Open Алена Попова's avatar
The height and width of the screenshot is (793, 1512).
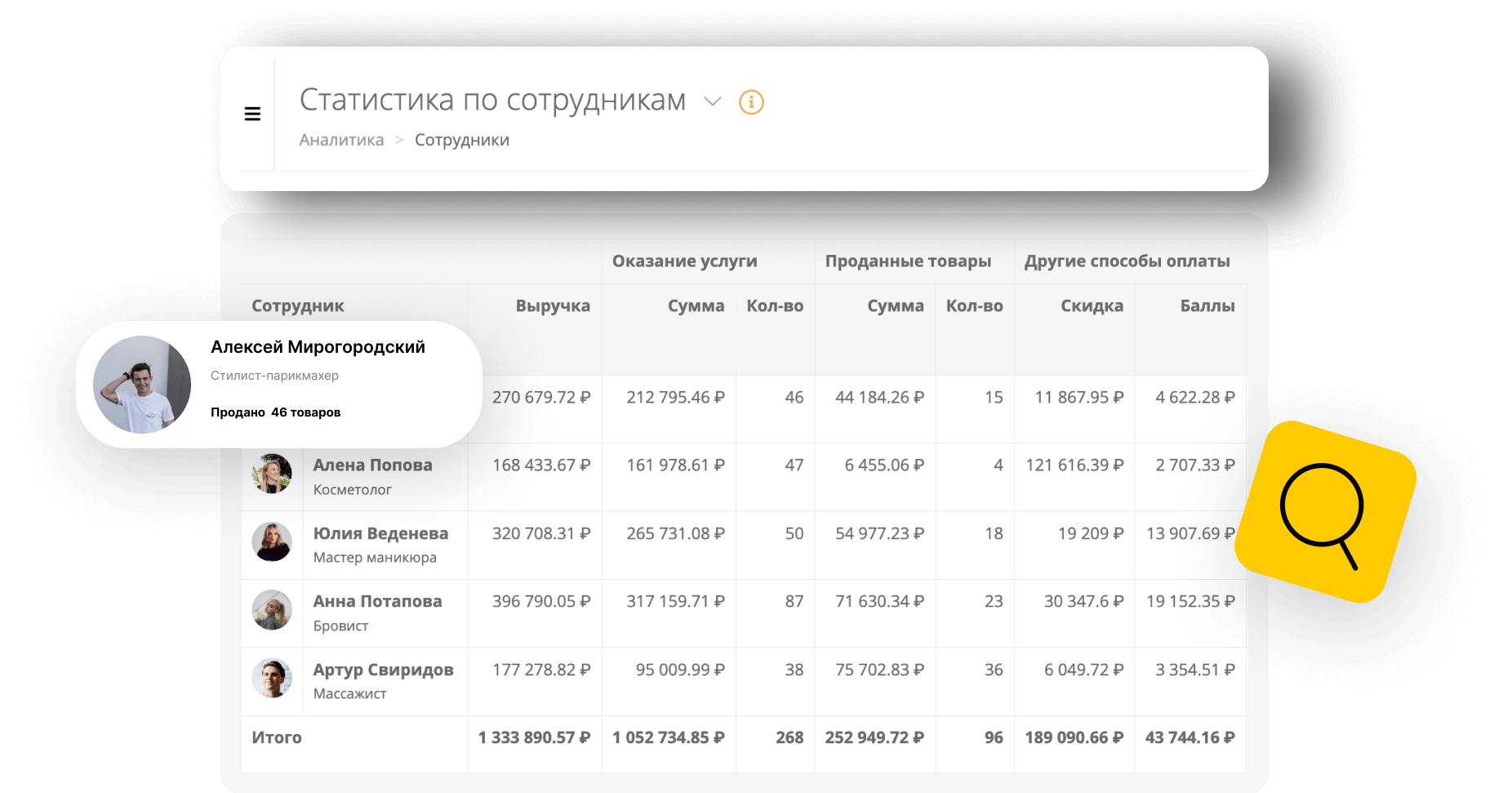coord(272,474)
